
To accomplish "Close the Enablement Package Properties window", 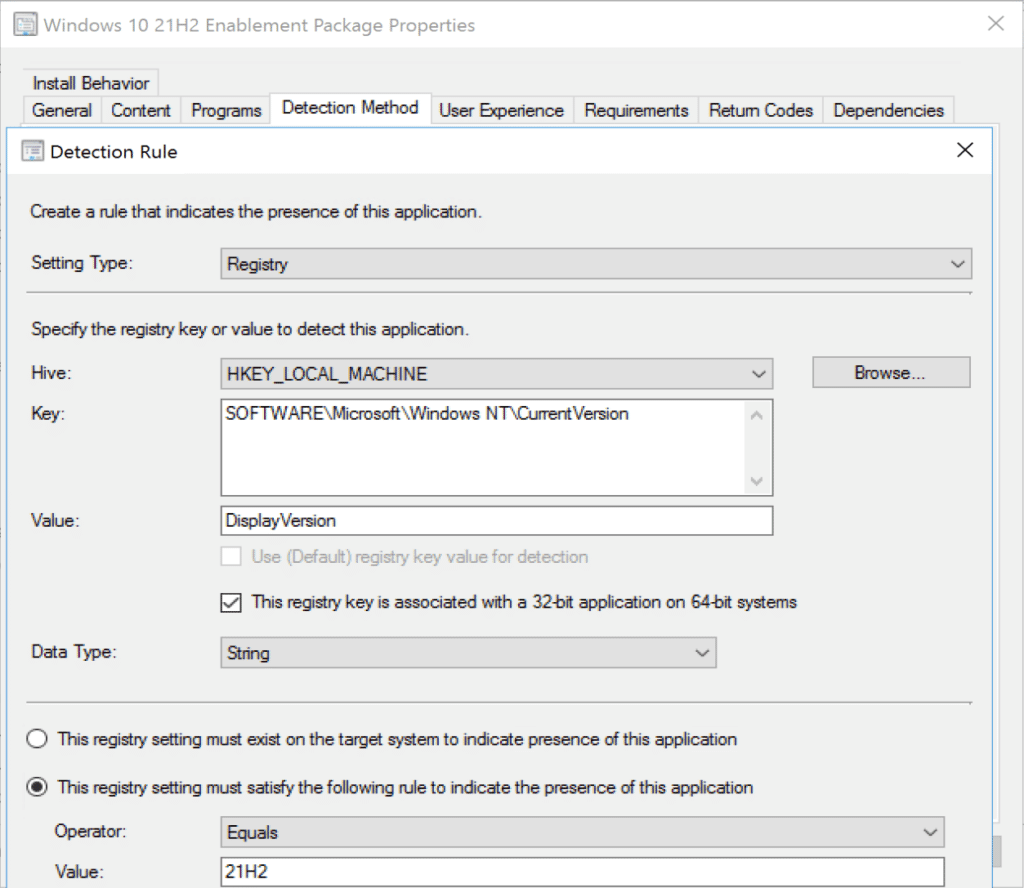I will pos(995,24).
